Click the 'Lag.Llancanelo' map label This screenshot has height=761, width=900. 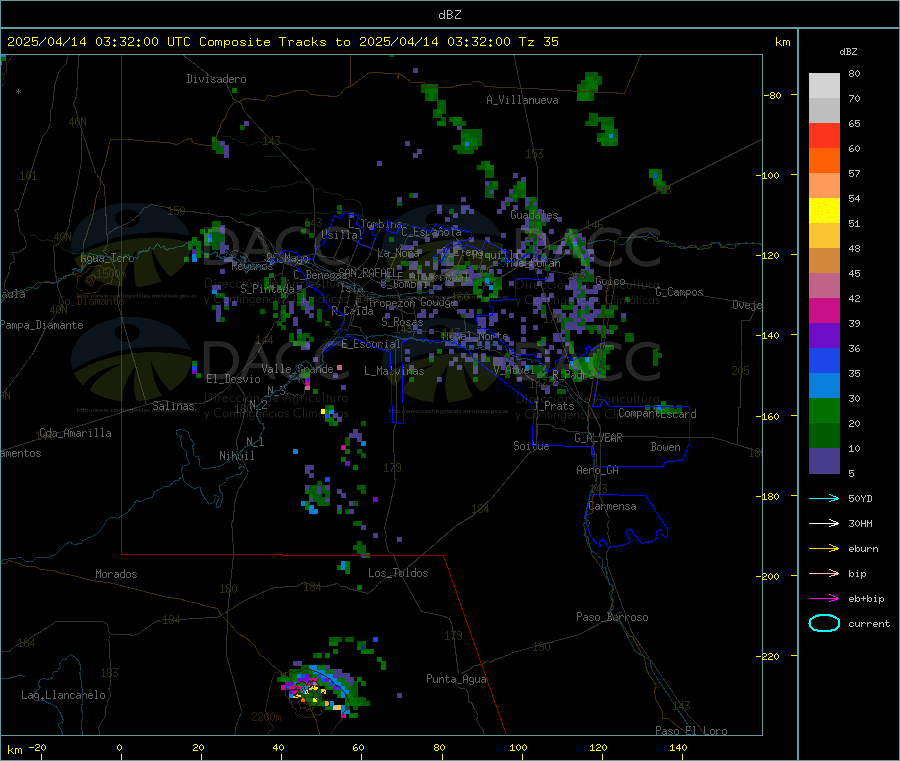point(63,695)
